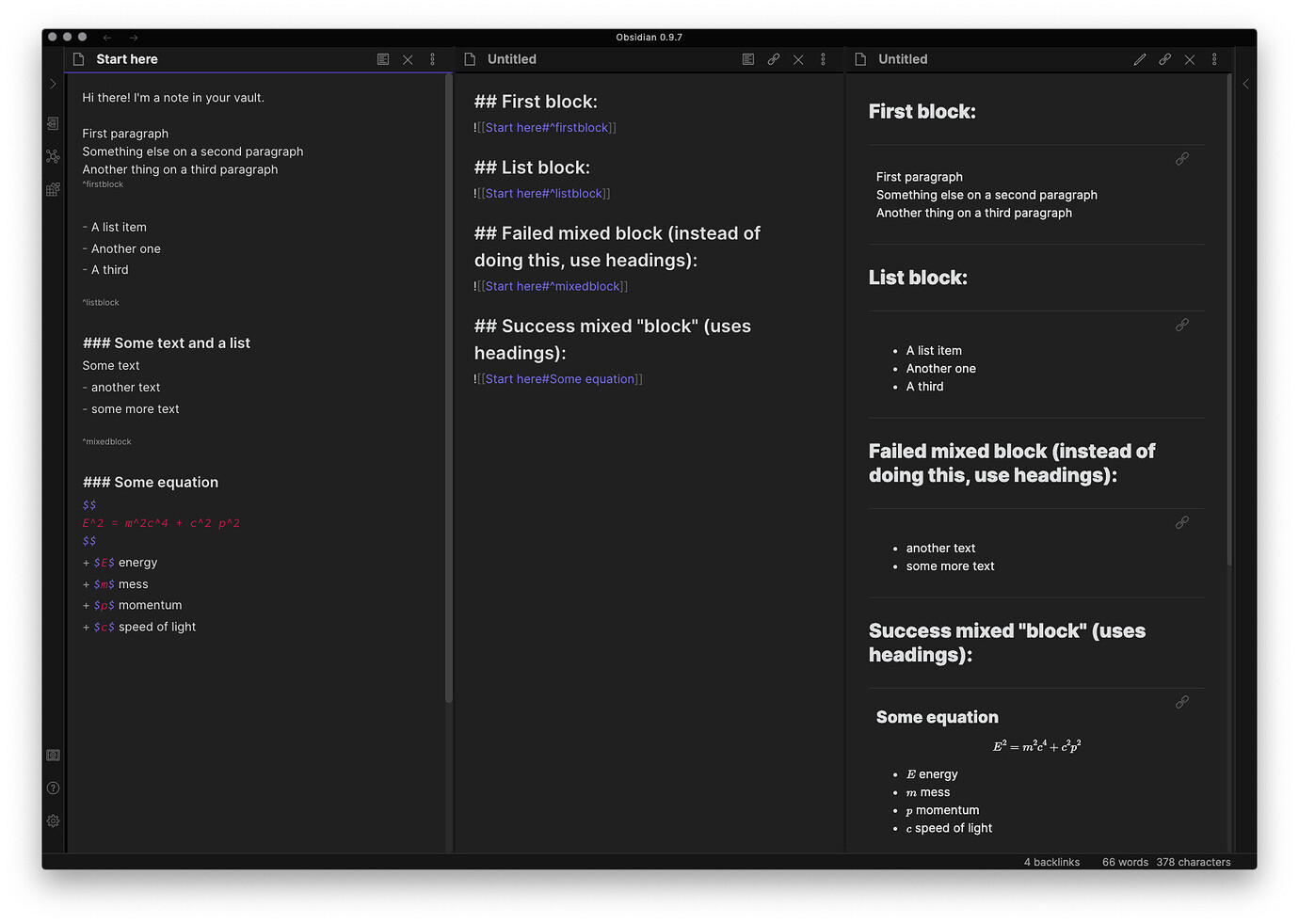Image resolution: width=1299 pixels, height=924 pixels.
Task: Click 4 backlinks in the status bar
Action: click(x=1051, y=862)
